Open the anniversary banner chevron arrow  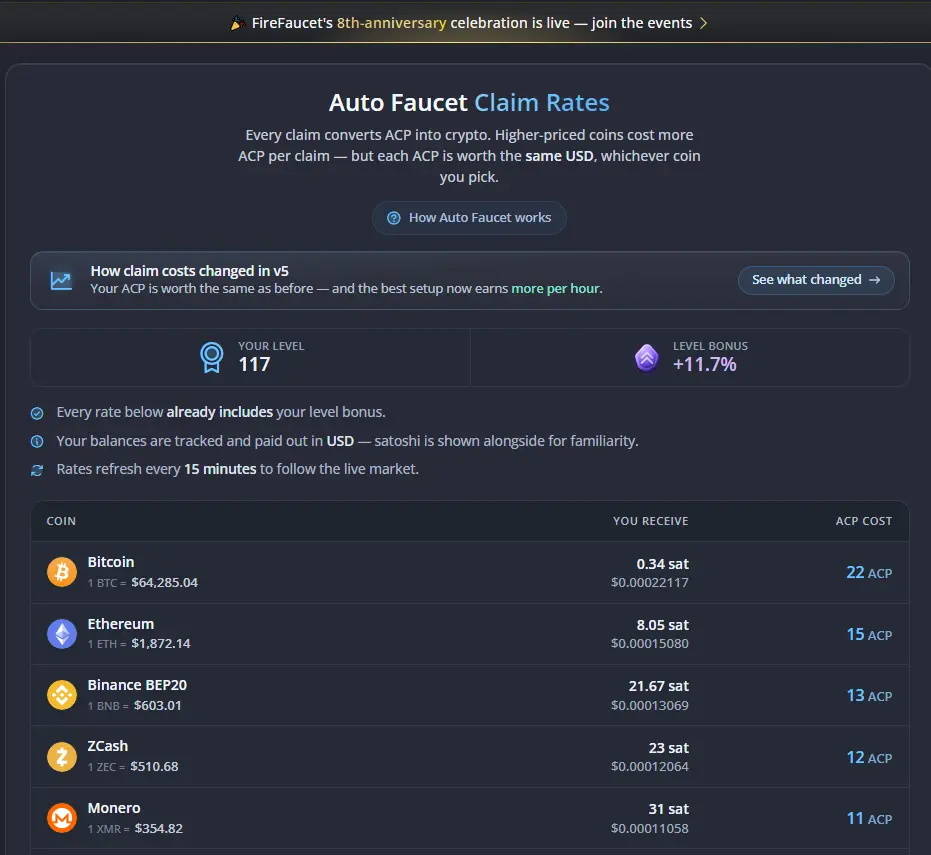[704, 23]
